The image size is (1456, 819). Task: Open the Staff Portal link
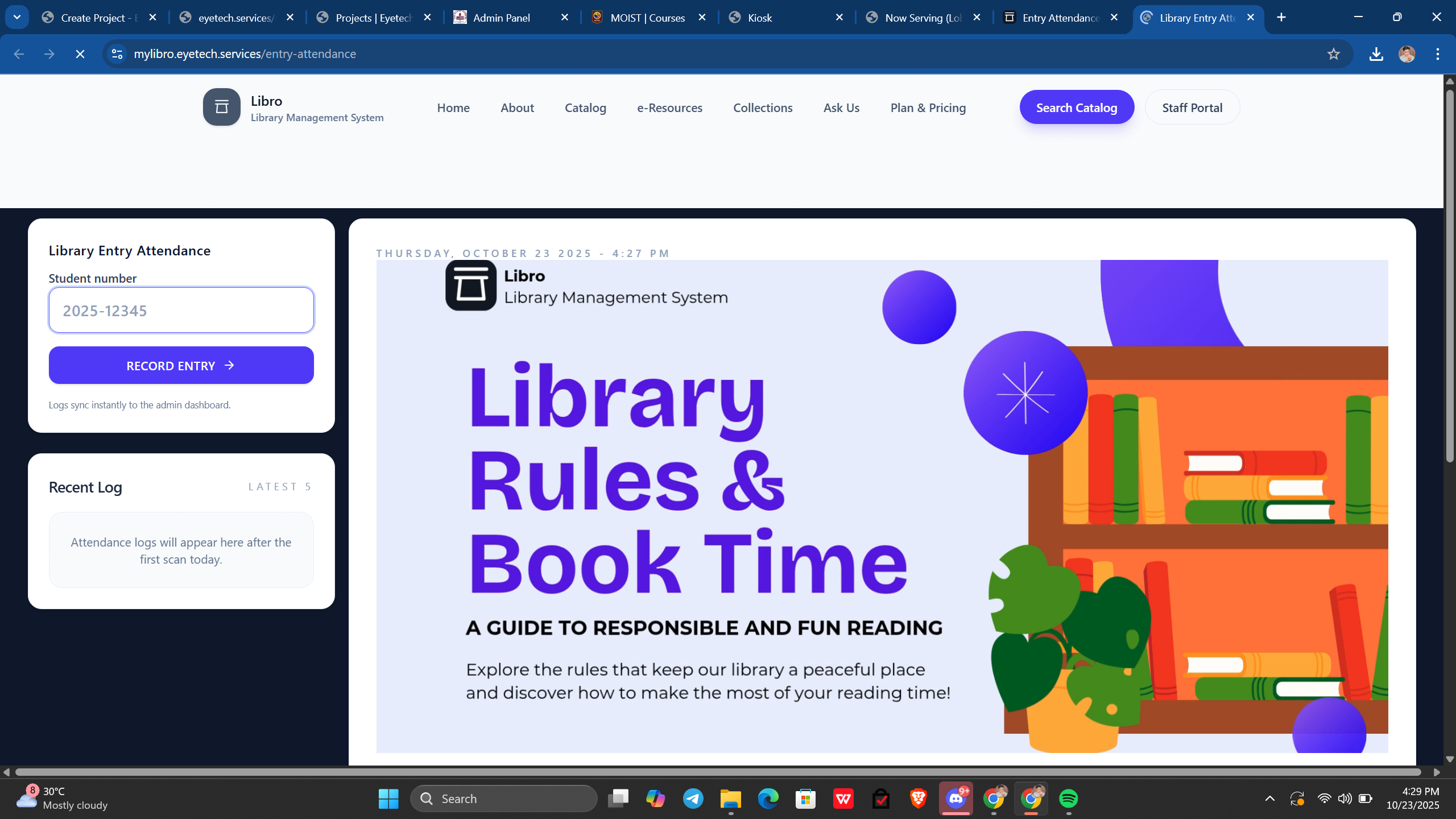[x=1192, y=107]
